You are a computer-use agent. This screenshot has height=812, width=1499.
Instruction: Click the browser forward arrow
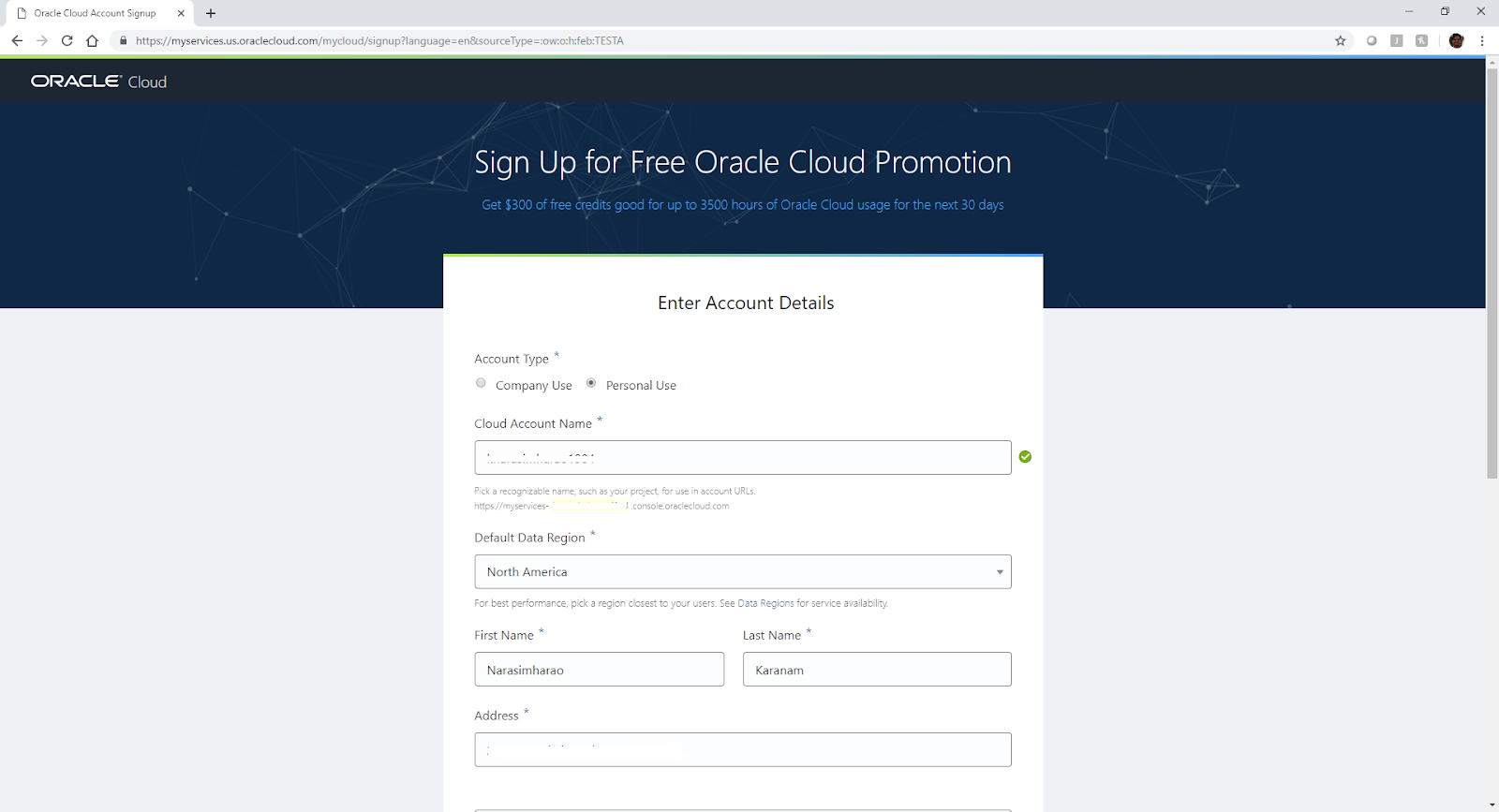click(x=42, y=40)
